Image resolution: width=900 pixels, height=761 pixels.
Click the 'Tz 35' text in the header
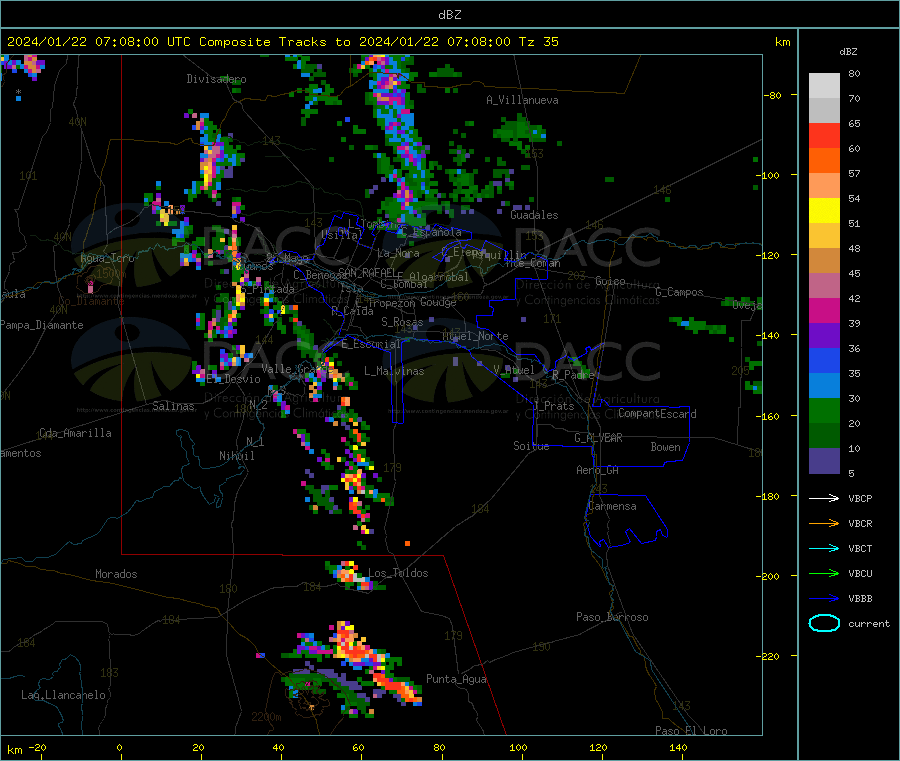(x=538, y=42)
